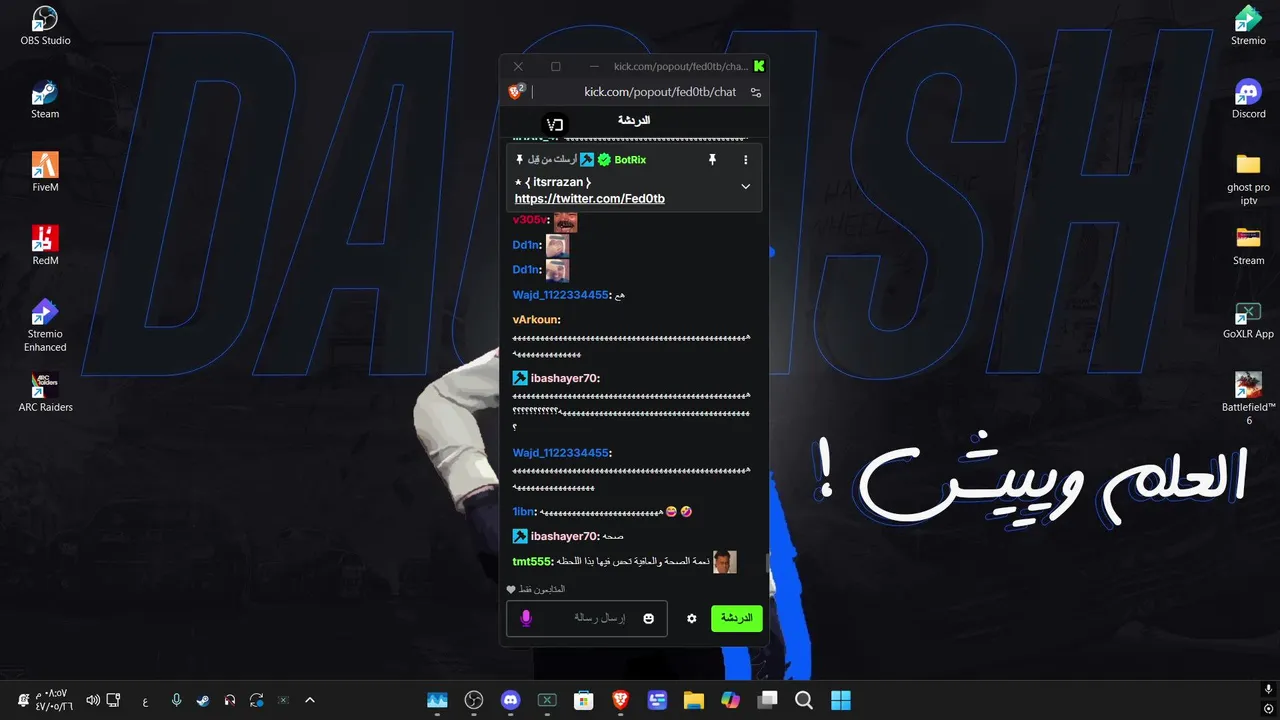
Task: Open tmt555 user profile
Action: click(531, 561)
